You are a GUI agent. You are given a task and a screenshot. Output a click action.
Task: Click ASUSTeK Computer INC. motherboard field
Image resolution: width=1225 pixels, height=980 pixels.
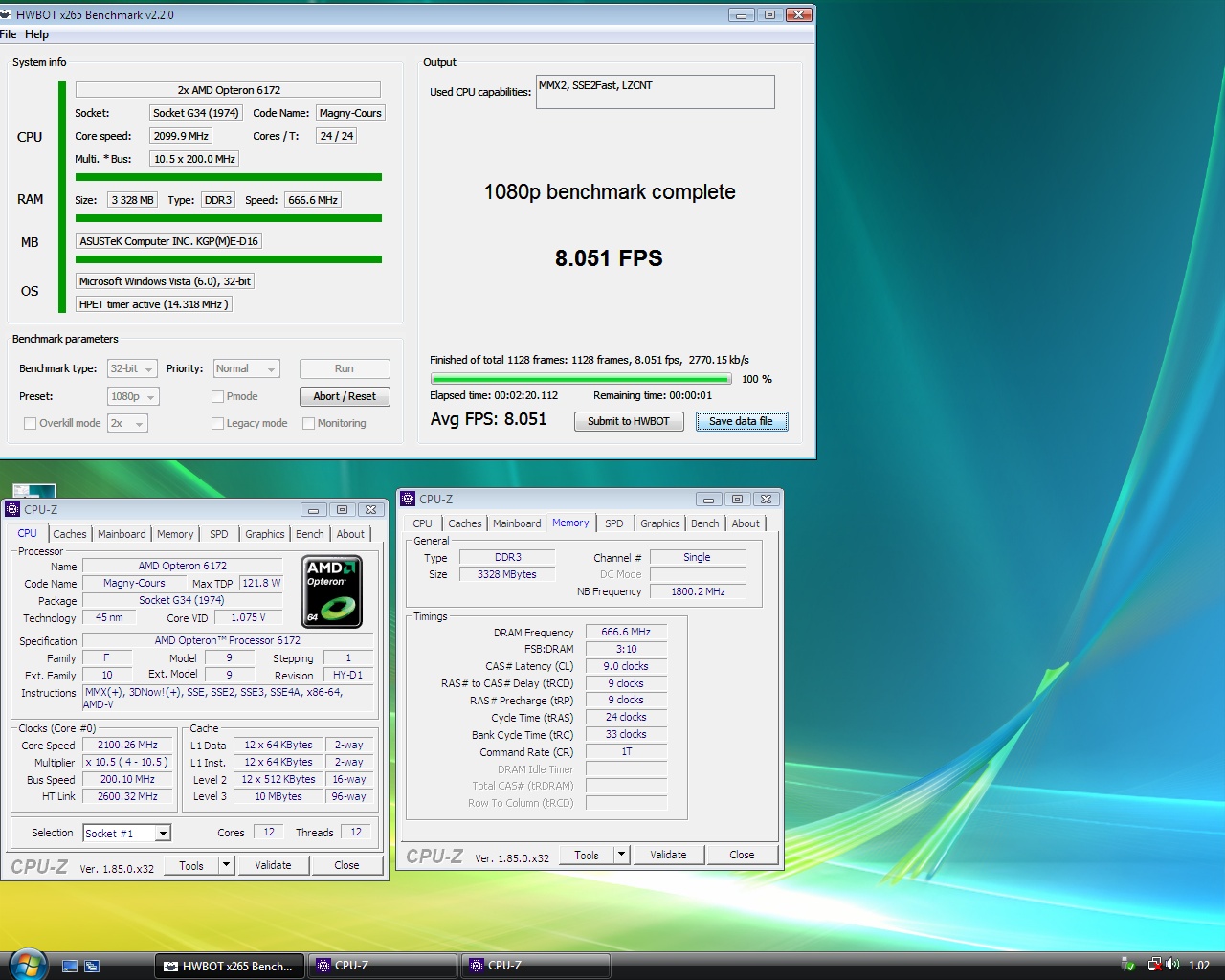168,241
